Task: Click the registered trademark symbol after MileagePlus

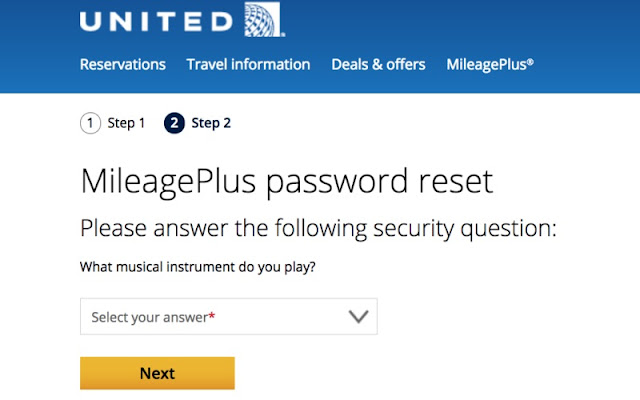Action: pos(530,61)
